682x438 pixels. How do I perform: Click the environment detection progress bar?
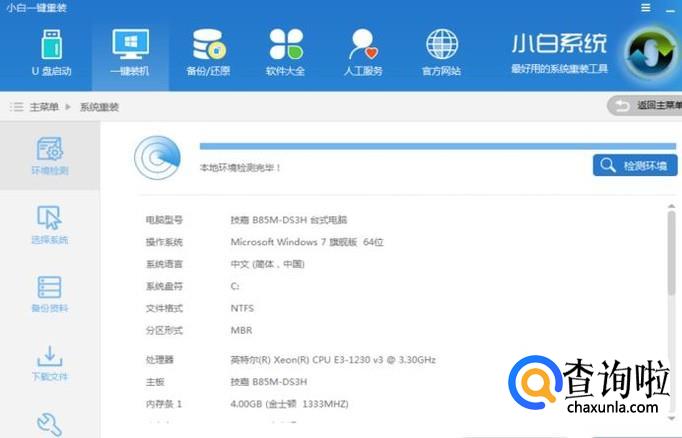[438, 147]
